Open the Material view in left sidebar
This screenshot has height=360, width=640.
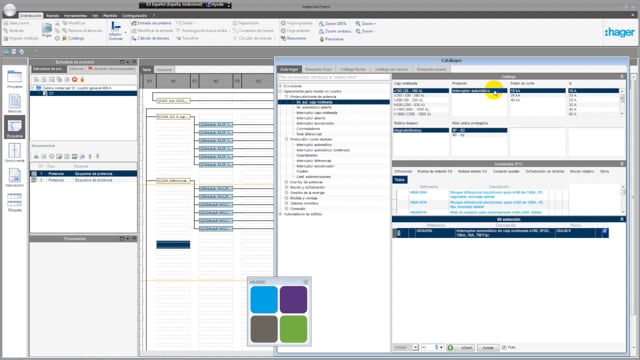pyautogui.click(x=15, y=103)
